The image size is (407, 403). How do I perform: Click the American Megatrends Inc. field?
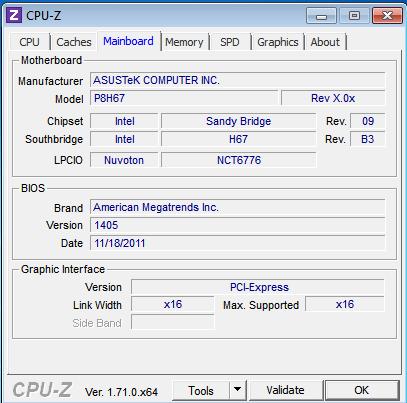click(x=237, y=207)
